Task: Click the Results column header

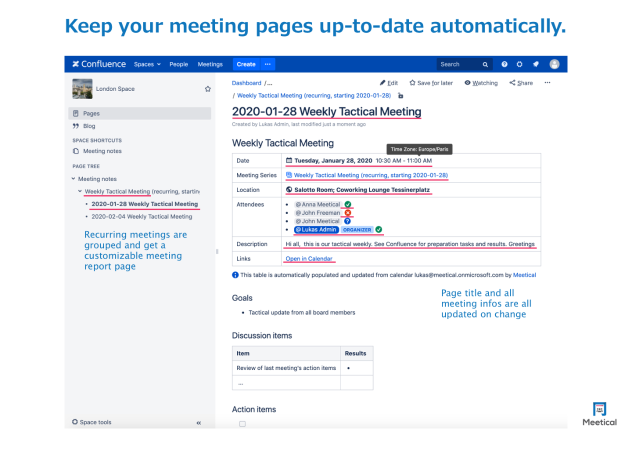Action: tap(357, 353)
